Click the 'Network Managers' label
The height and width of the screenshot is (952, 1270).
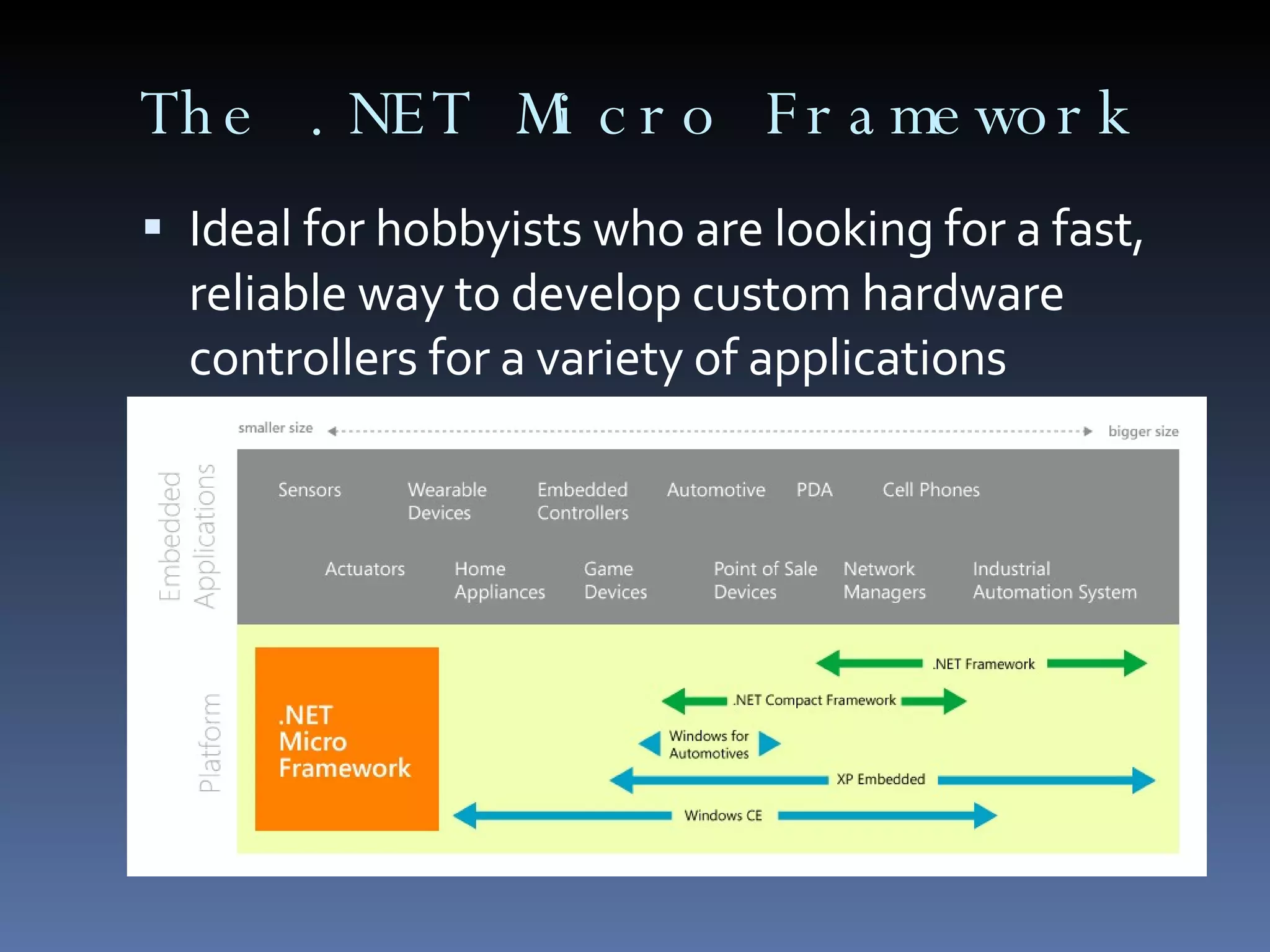pyautogui.click(x=884, y=580)
